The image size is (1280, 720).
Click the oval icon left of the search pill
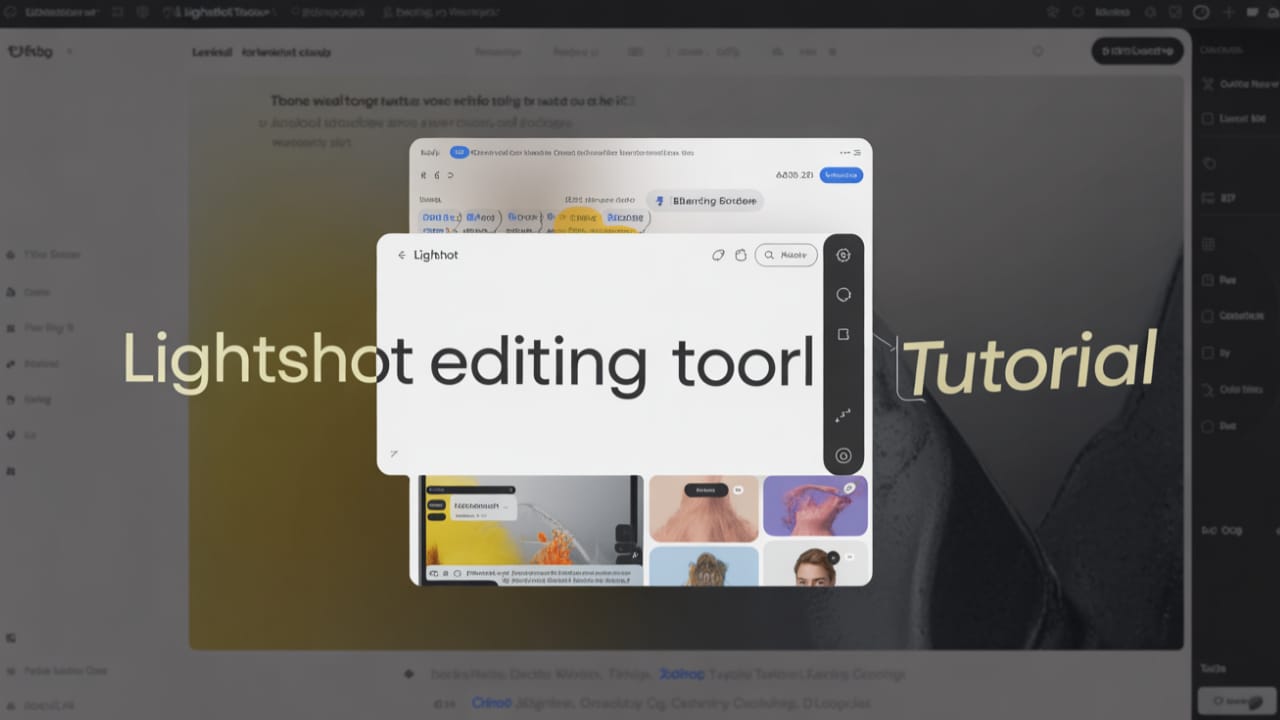point(718,255)
